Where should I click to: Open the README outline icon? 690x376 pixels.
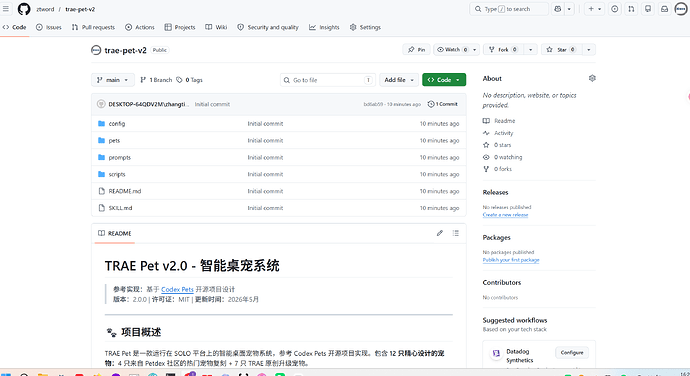tap(456, 233)
